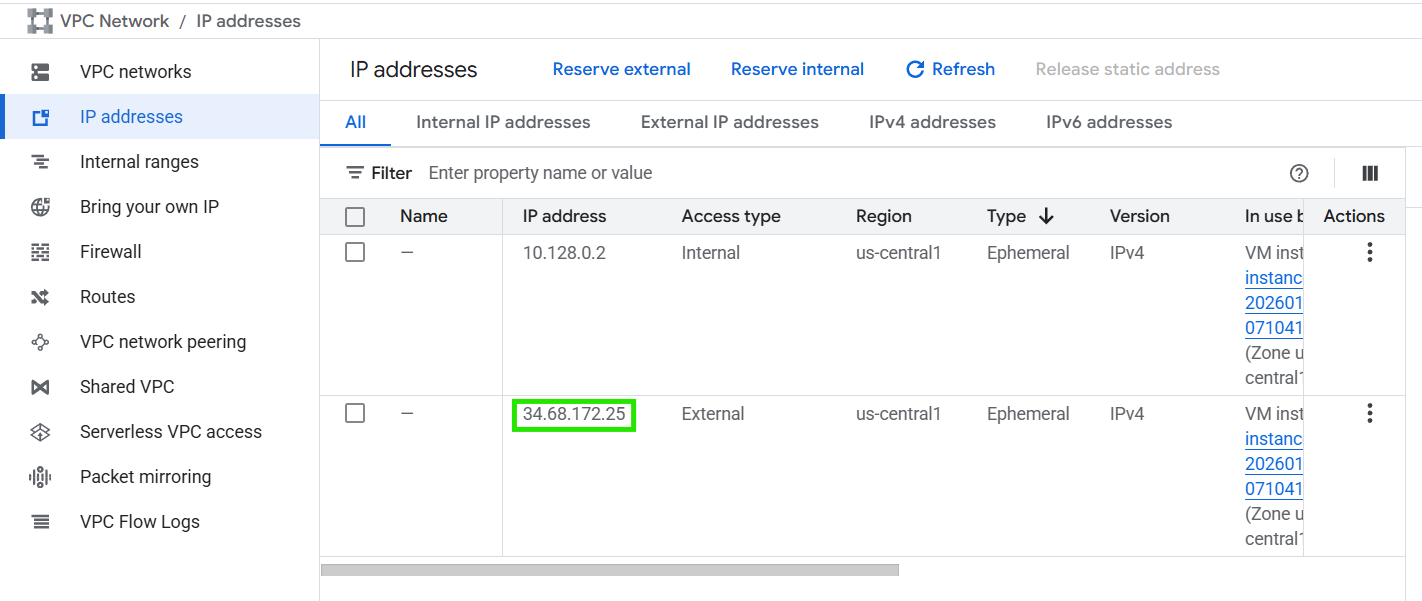Open actions menu for 10.128.0.2 row
Image resolution: width=1422 pixels, height=601 pixels.
(x=1369, y=253)
